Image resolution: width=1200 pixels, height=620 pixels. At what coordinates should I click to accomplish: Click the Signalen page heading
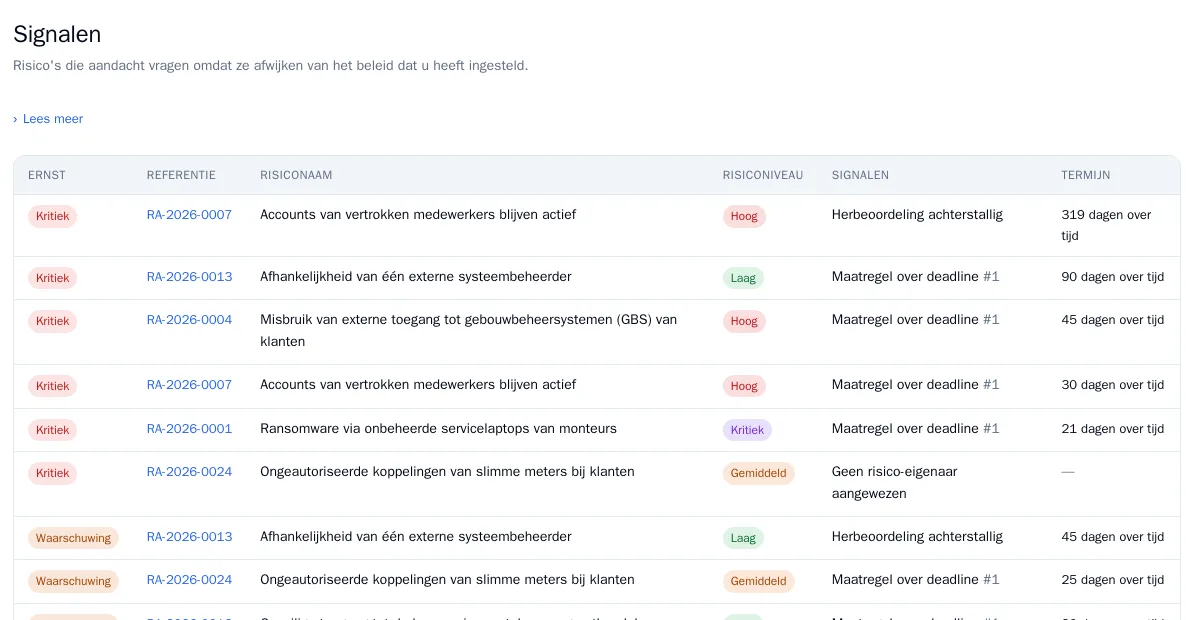(57, 34)
